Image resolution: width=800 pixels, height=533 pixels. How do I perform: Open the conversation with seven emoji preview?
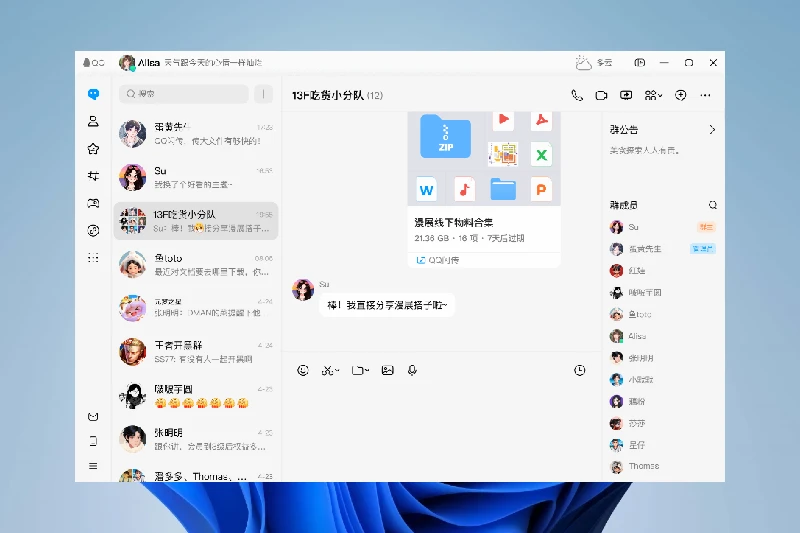(195, 396)
